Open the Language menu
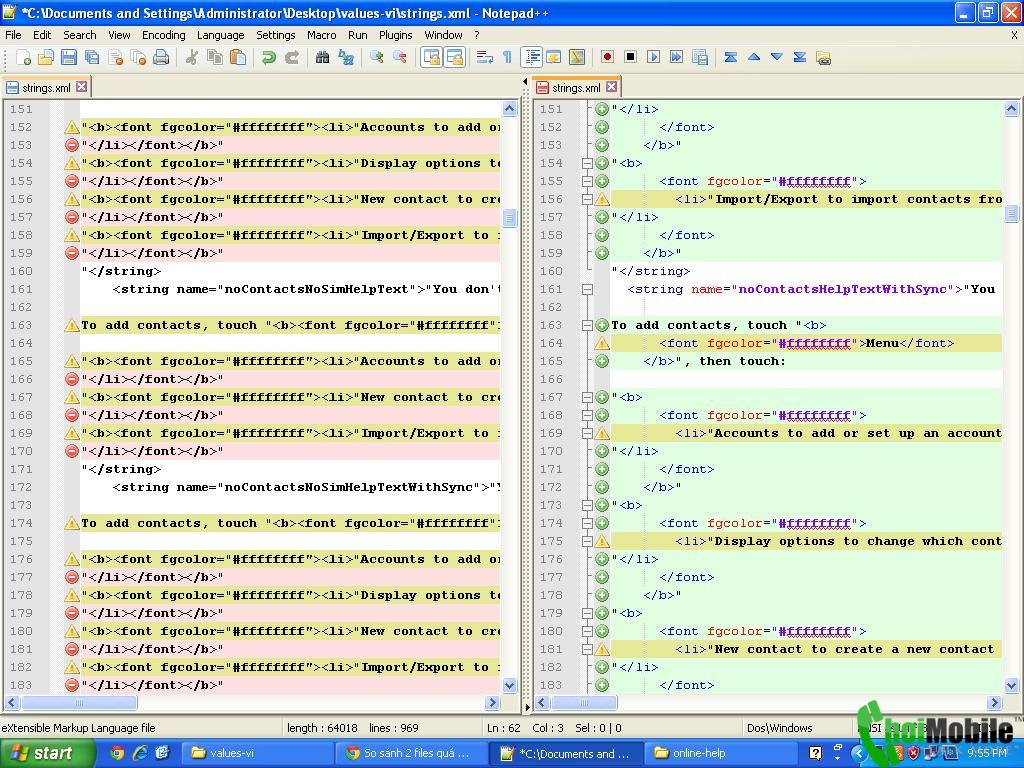 221,35
